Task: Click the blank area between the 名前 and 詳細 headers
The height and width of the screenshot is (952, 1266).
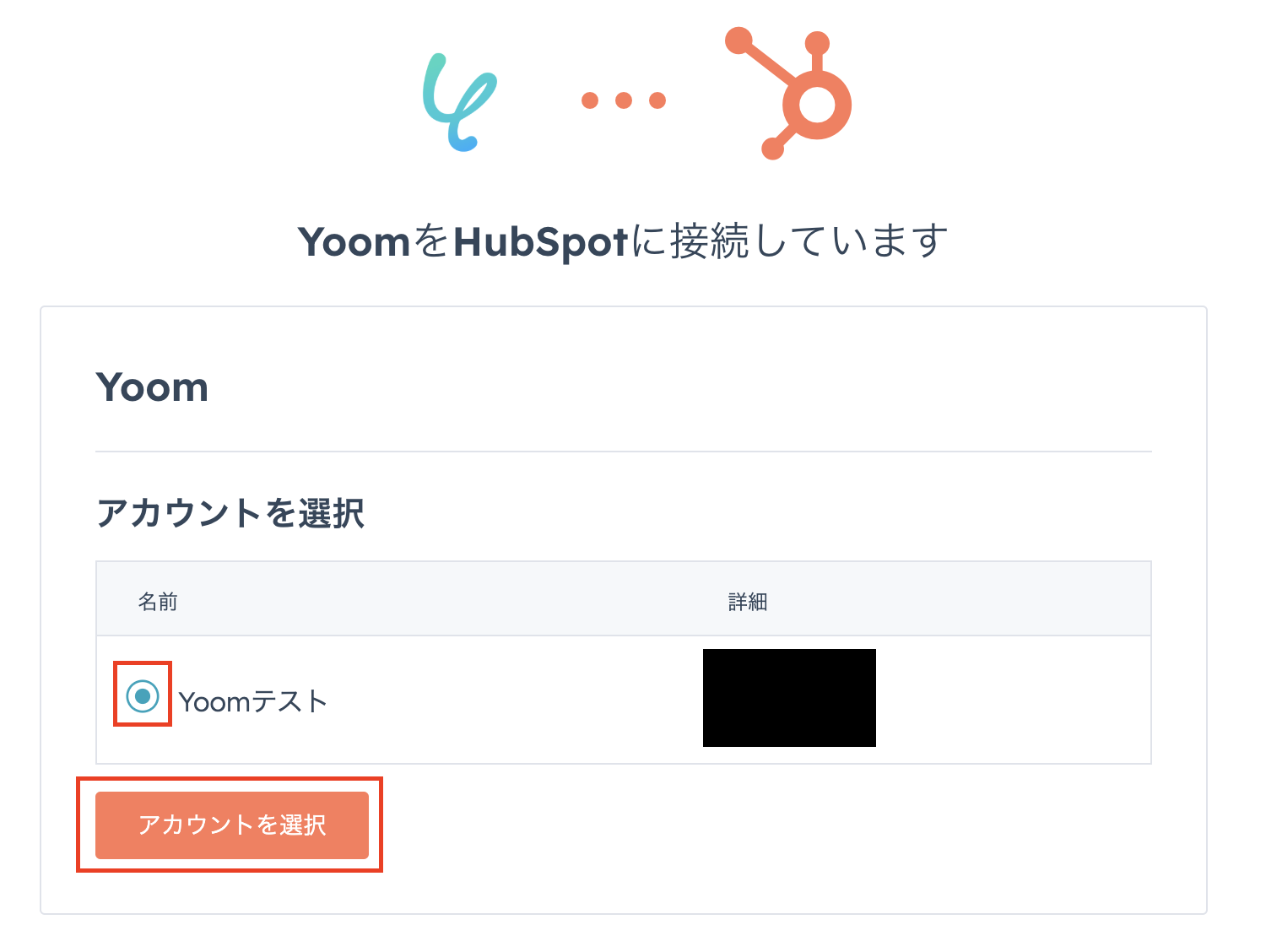Action: coord(447,602)
